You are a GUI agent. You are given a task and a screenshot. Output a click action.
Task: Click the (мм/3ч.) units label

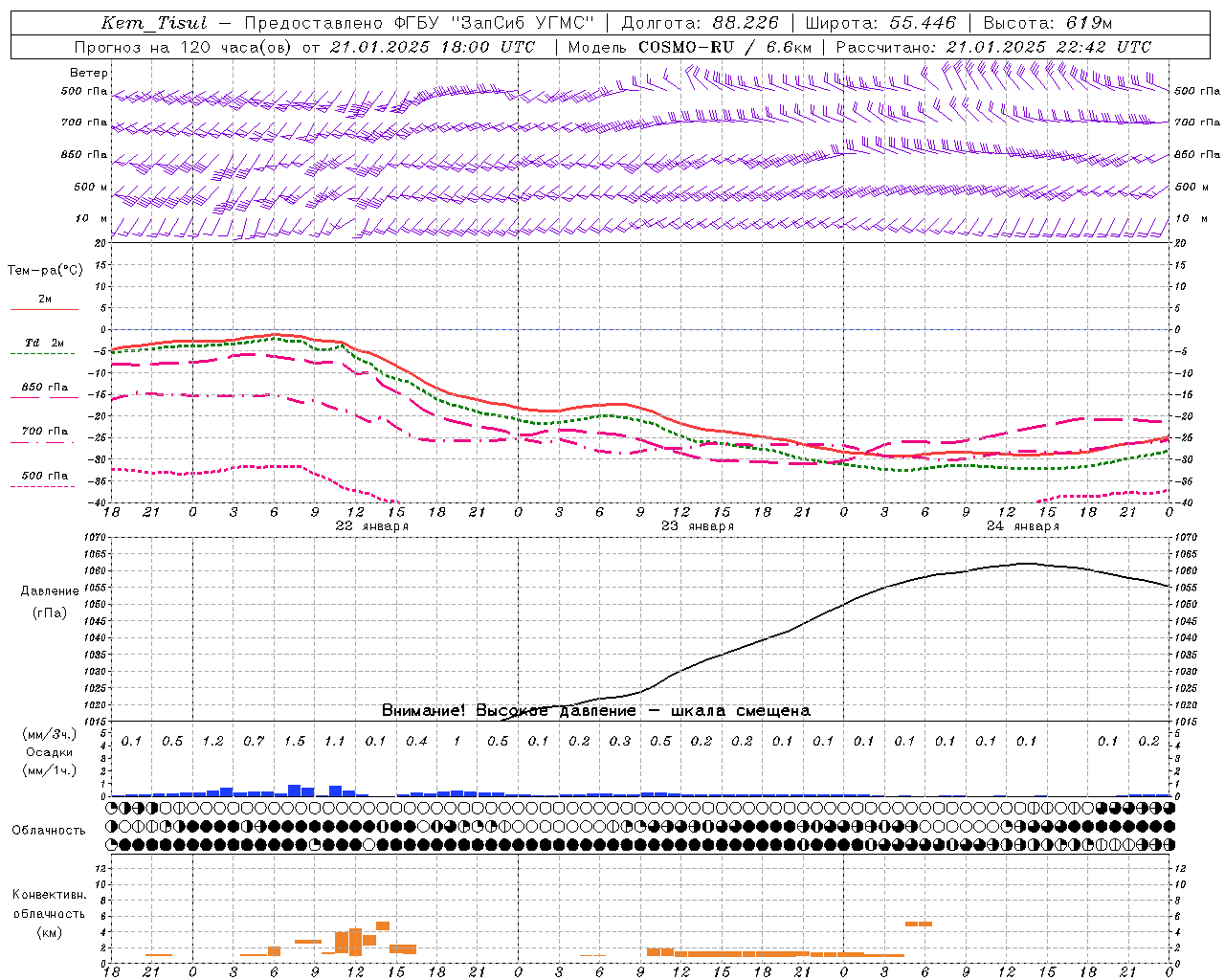(x=50, y=734)
